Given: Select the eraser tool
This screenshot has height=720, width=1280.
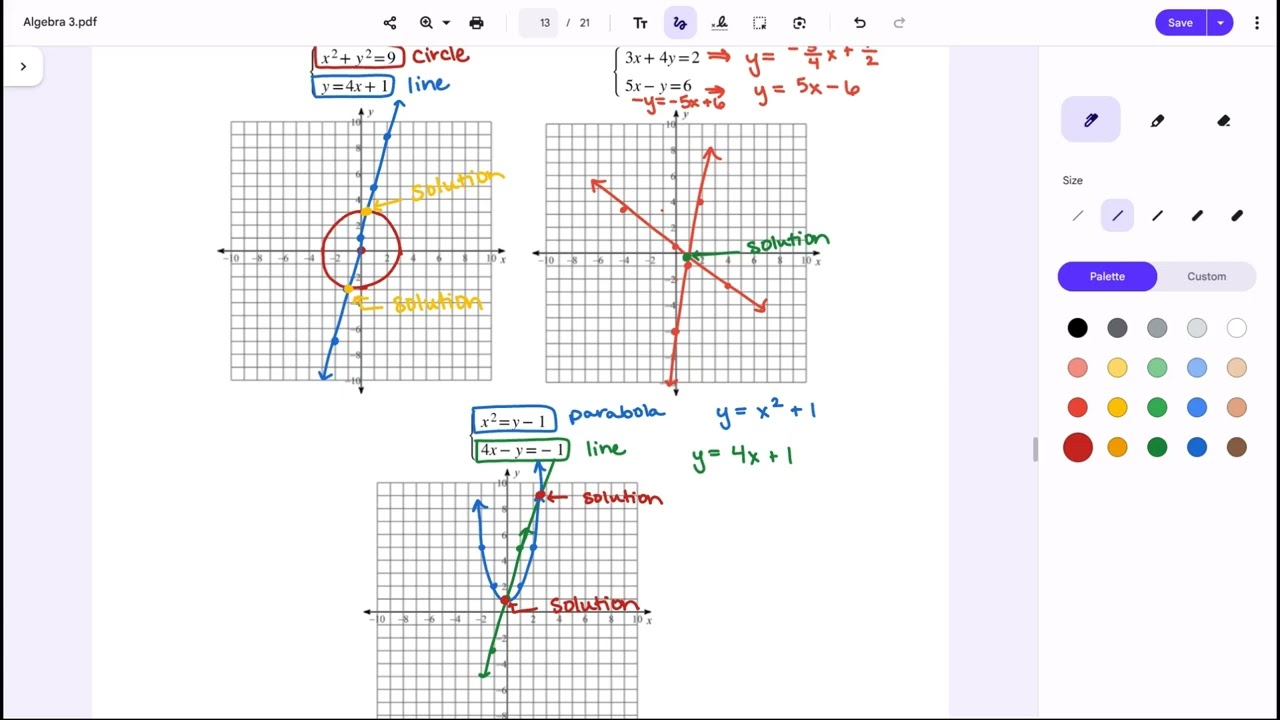Looking at the screenshot, I should point(1223,120).
